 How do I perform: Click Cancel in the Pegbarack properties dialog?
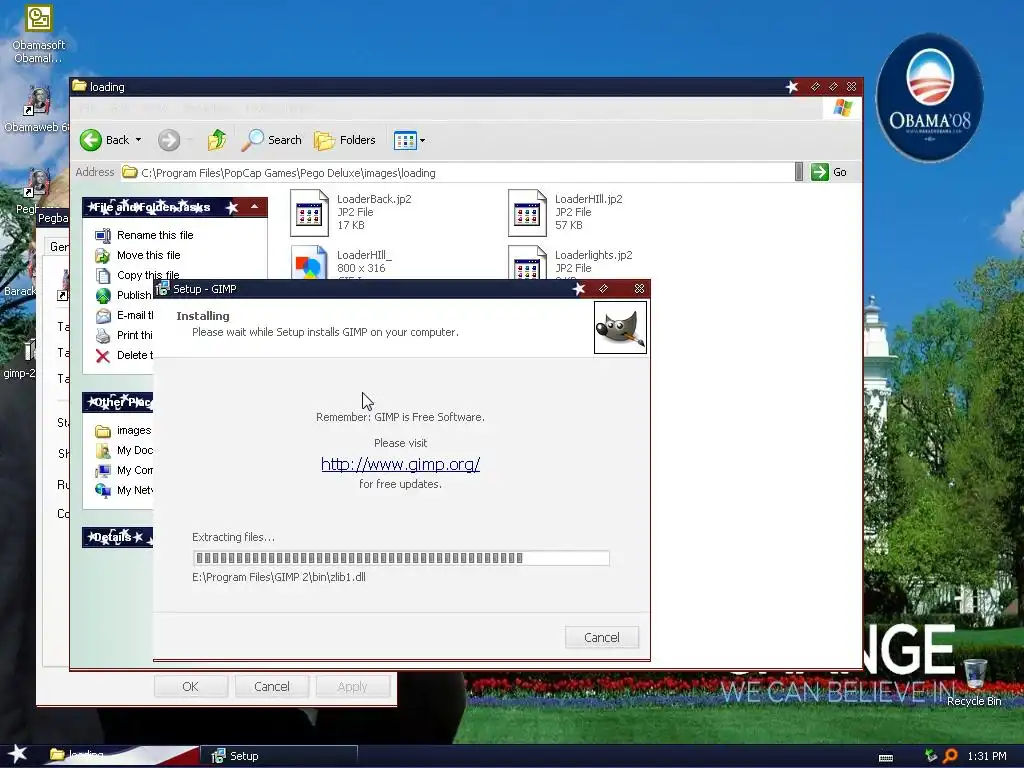(272, 686)
